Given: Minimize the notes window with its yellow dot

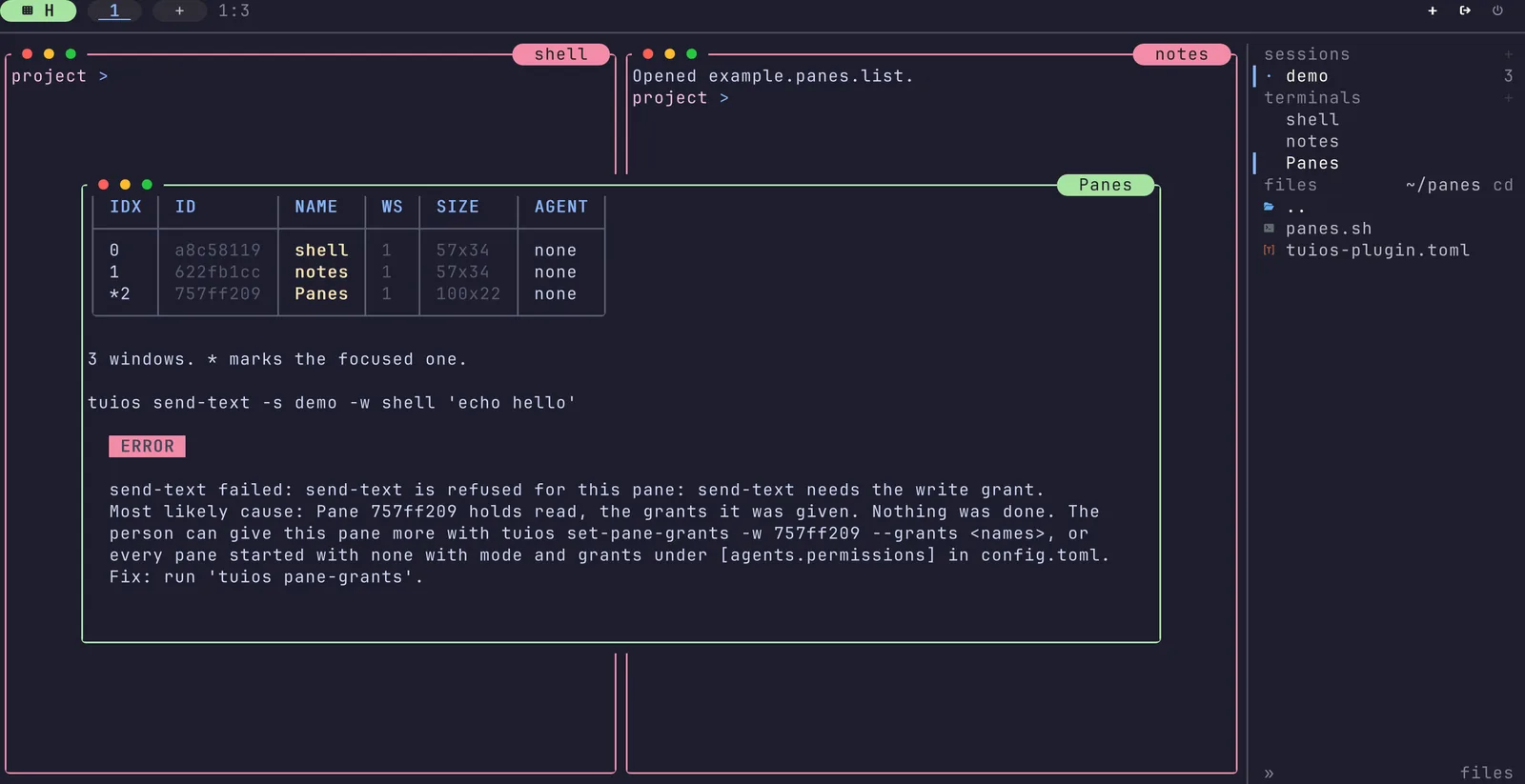Looking at the screenshot, I should click(x=670, y=54).
